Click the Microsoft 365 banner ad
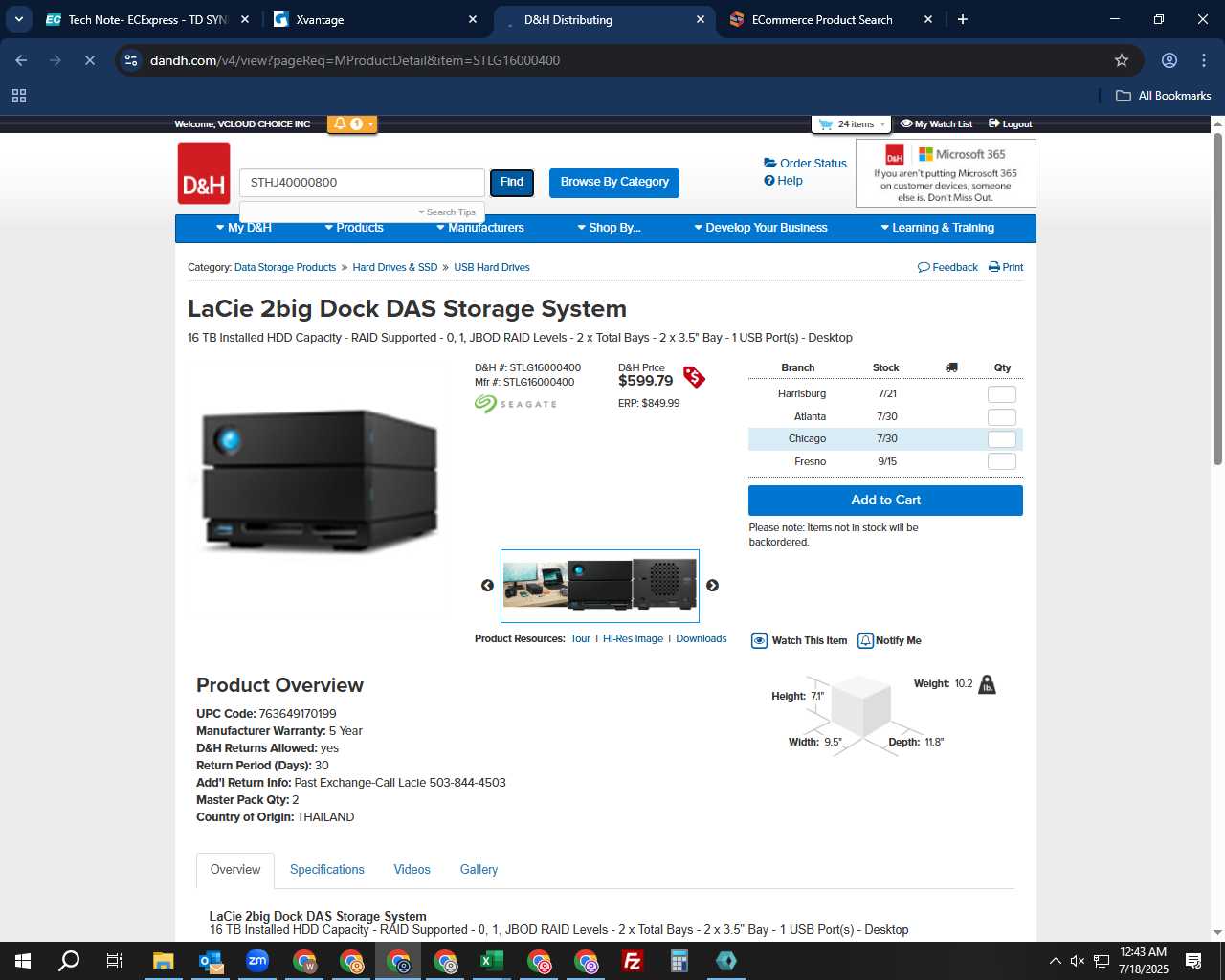This screenshot has width=1225, height=980. click(x=946, y=173)
